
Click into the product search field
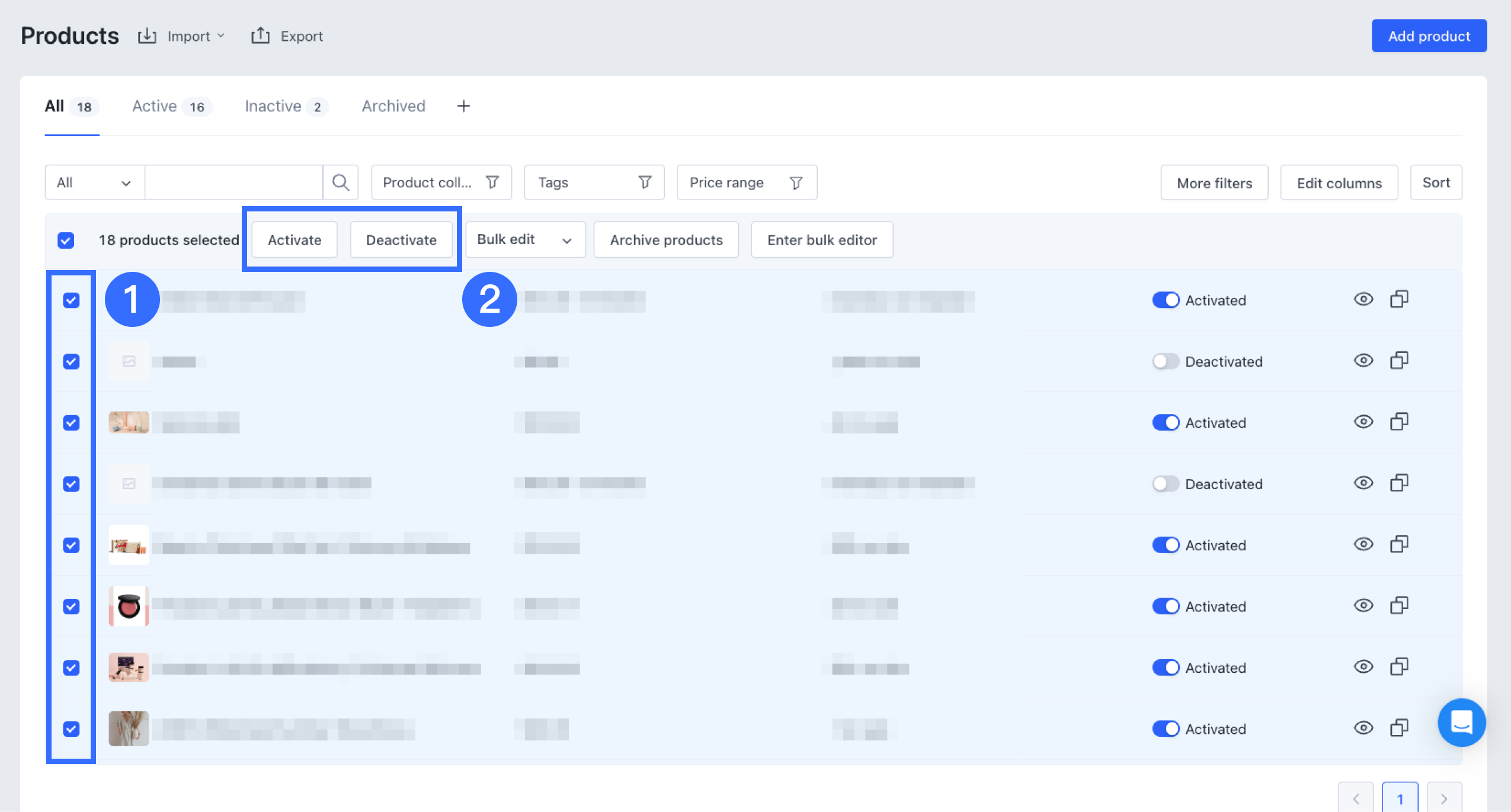tap(233, 182)
